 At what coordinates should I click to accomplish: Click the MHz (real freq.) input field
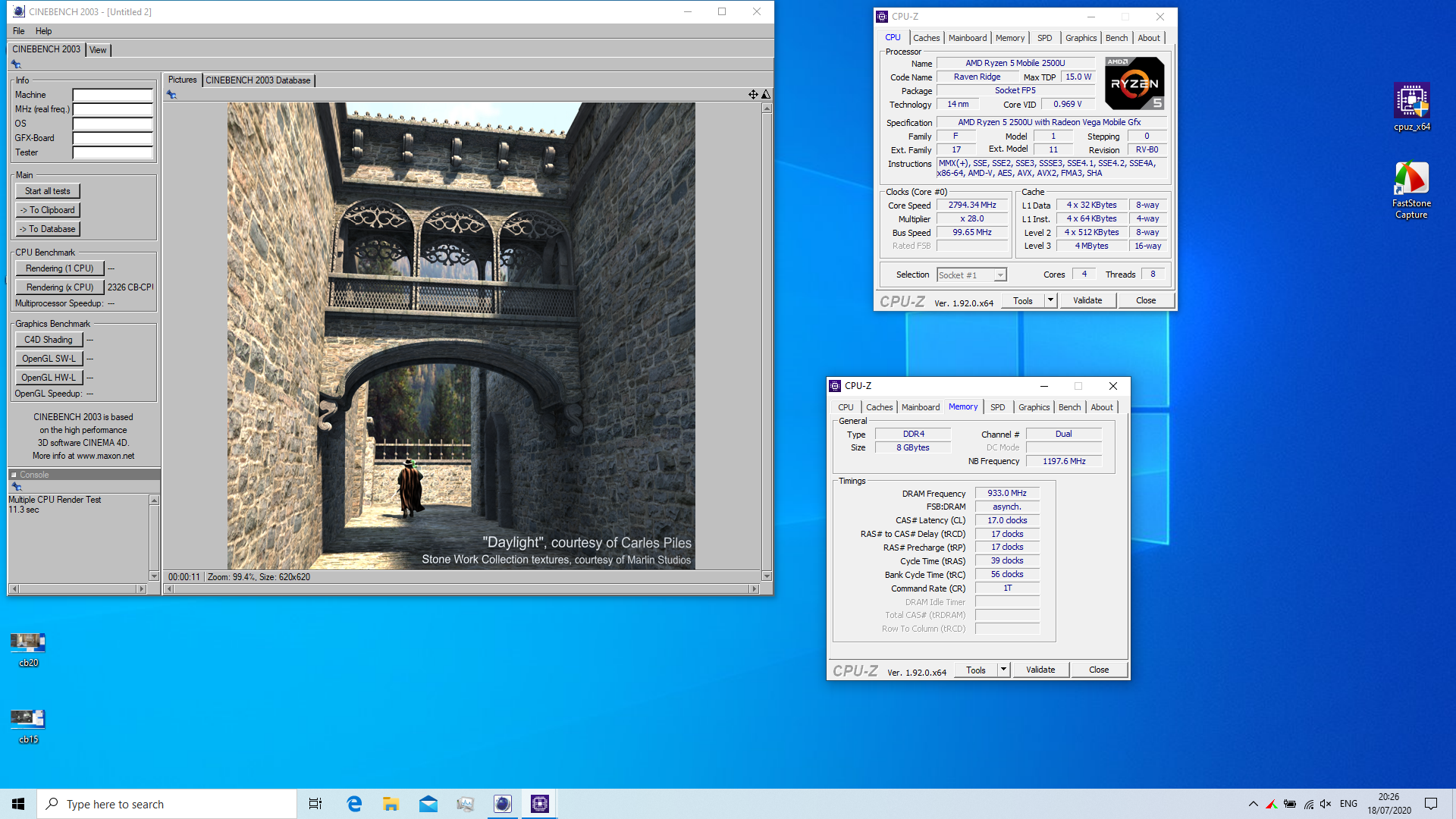tap(113, 109)
